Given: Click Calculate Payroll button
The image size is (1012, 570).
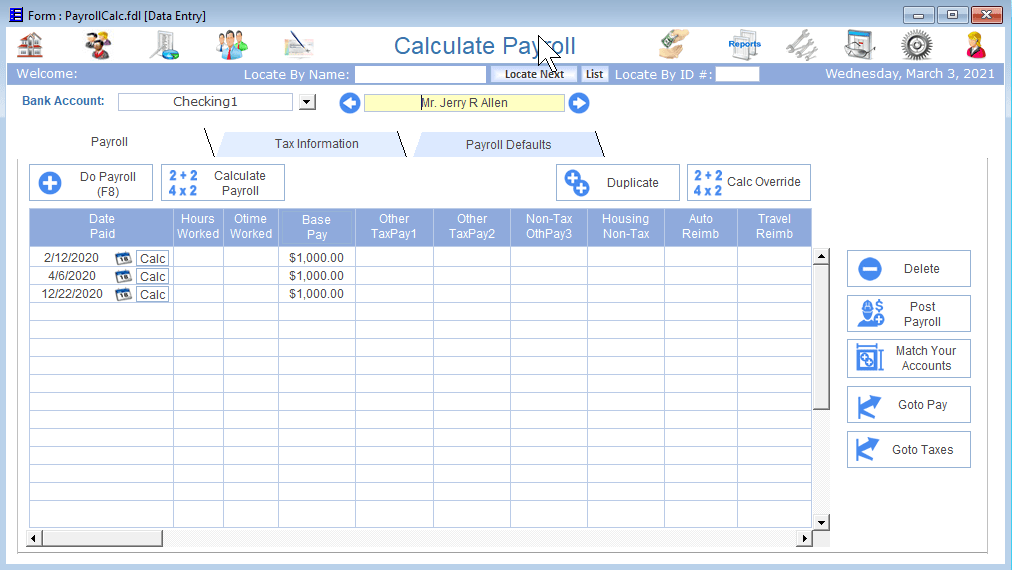Looking at the screenshot, I should click(x=223, y=183).
